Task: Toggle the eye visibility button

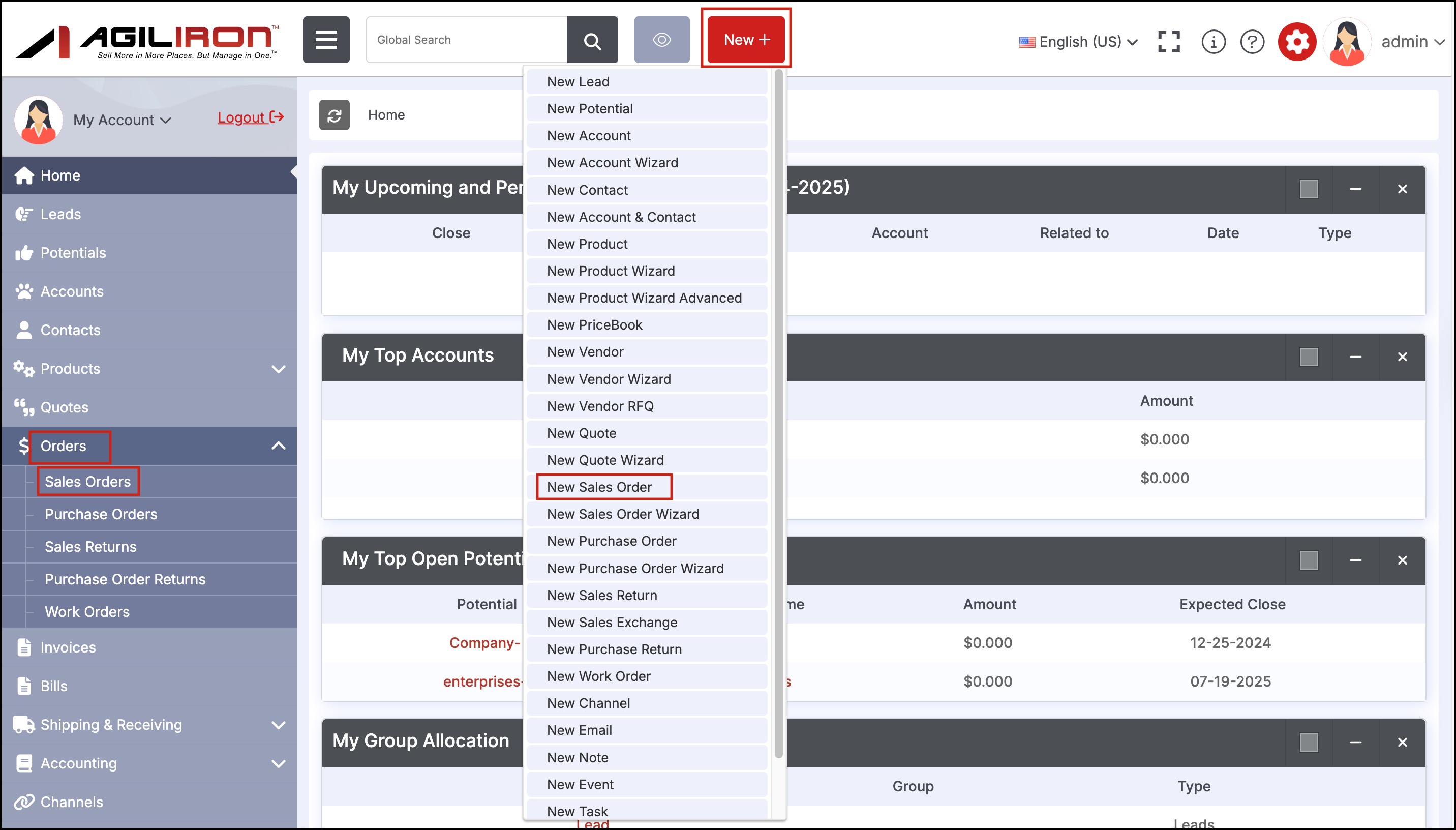Action: pos(661,40)
